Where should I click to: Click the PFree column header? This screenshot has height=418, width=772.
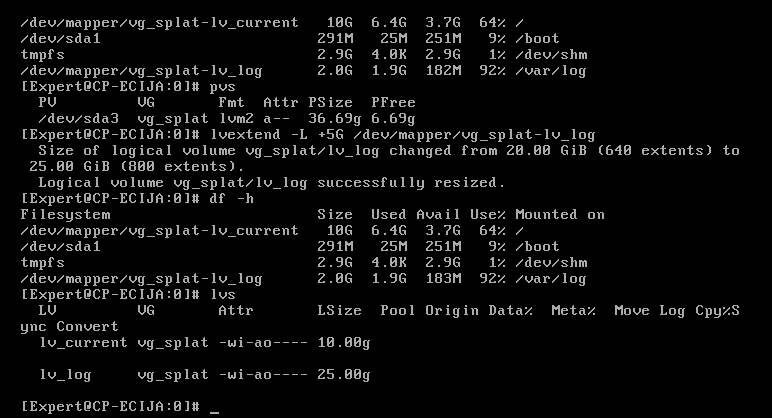(x=393, y=102)
